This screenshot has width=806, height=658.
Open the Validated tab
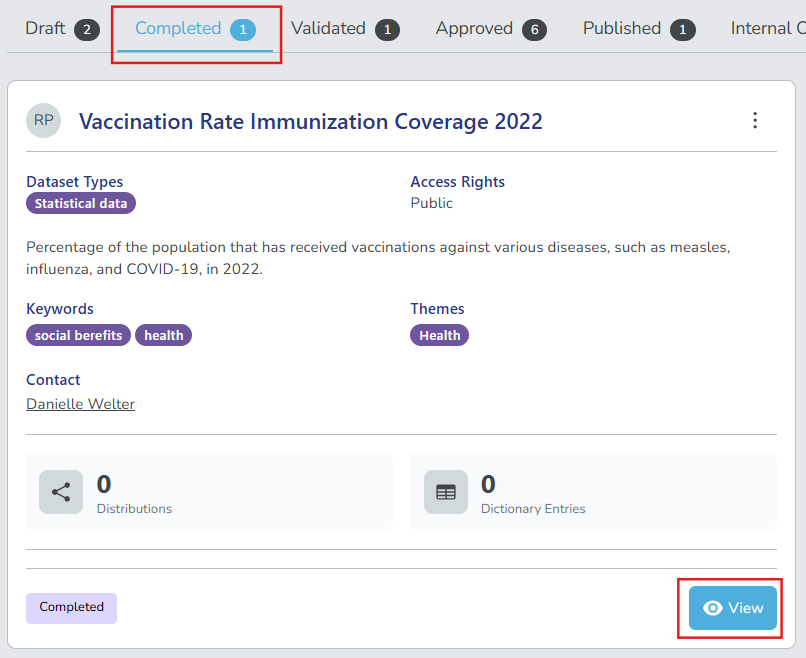click(345, 29)
